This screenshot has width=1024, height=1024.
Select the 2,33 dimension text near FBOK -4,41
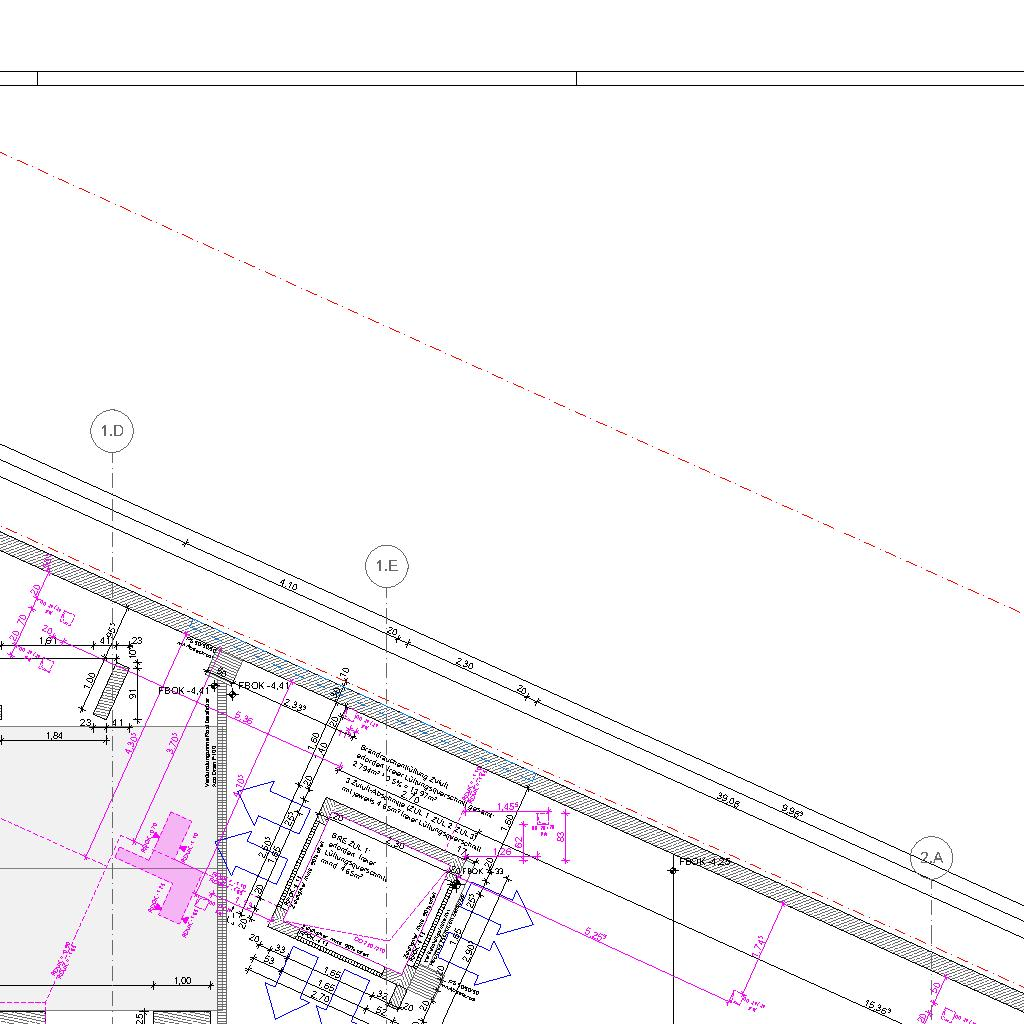(x=295, y=705)
